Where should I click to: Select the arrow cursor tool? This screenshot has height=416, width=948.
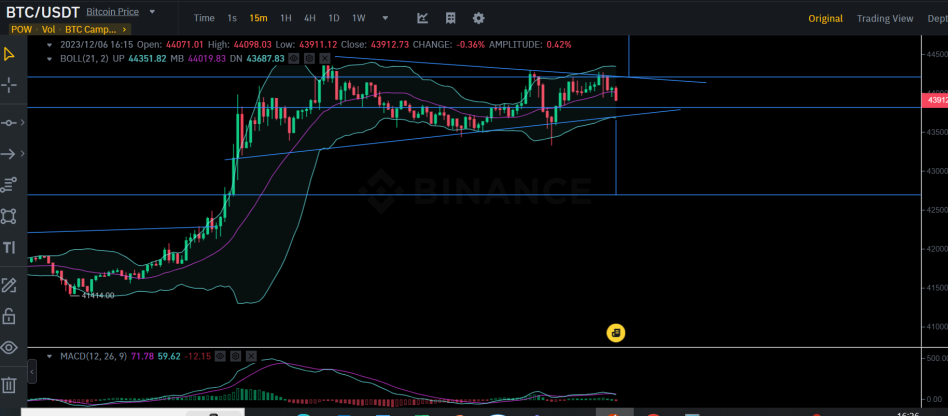pyautogui.click(x=9, y=54)
